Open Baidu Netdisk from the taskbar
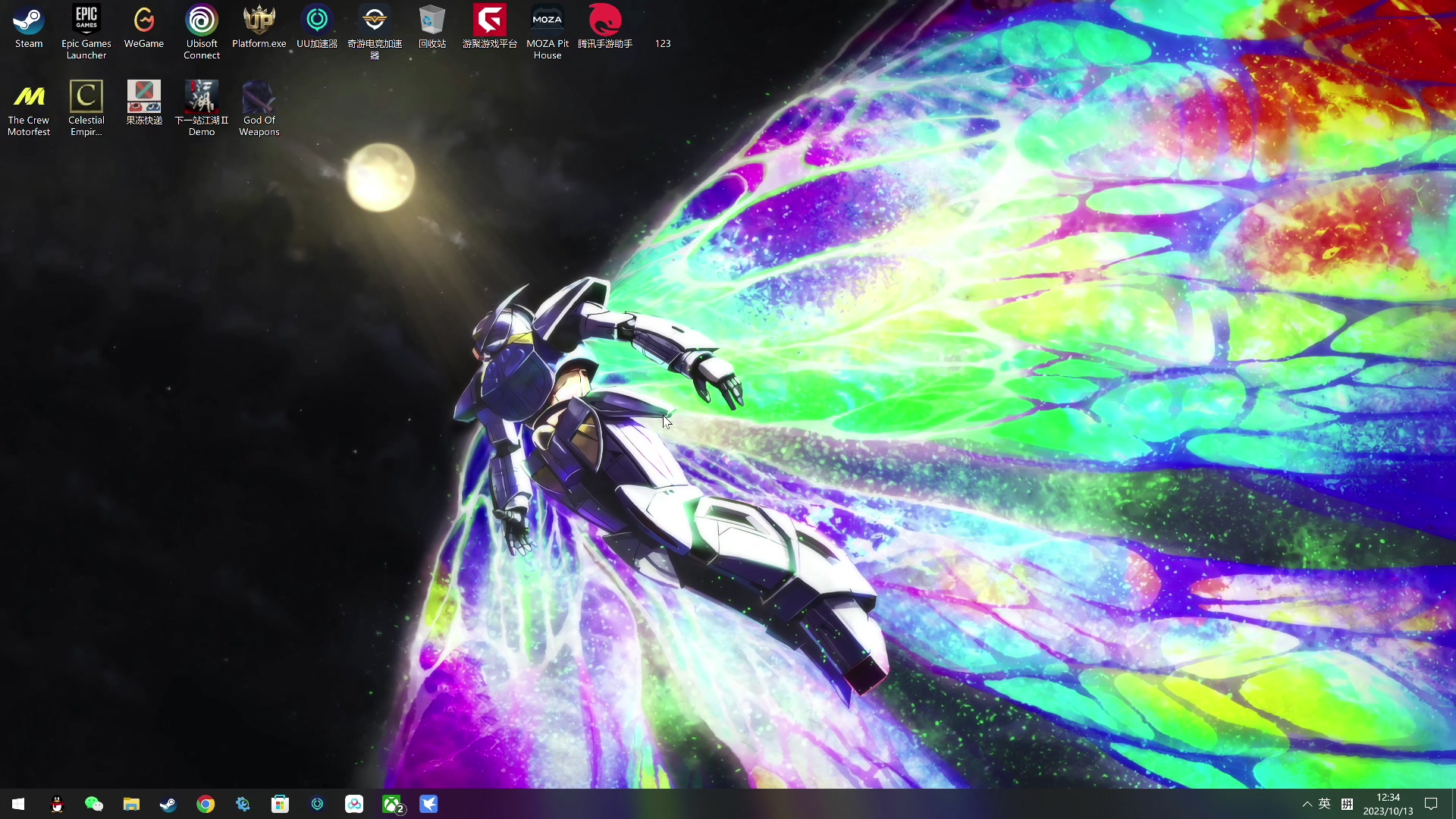This screenshot has height=819, width=1456. pyautogui.click(x=354, y=804)
